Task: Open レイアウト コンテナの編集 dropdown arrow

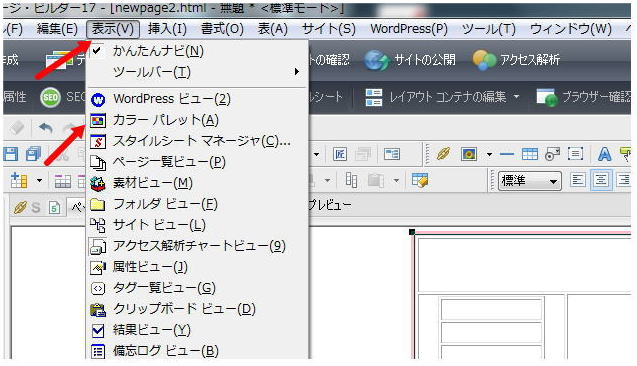Action: coord(516,97)
